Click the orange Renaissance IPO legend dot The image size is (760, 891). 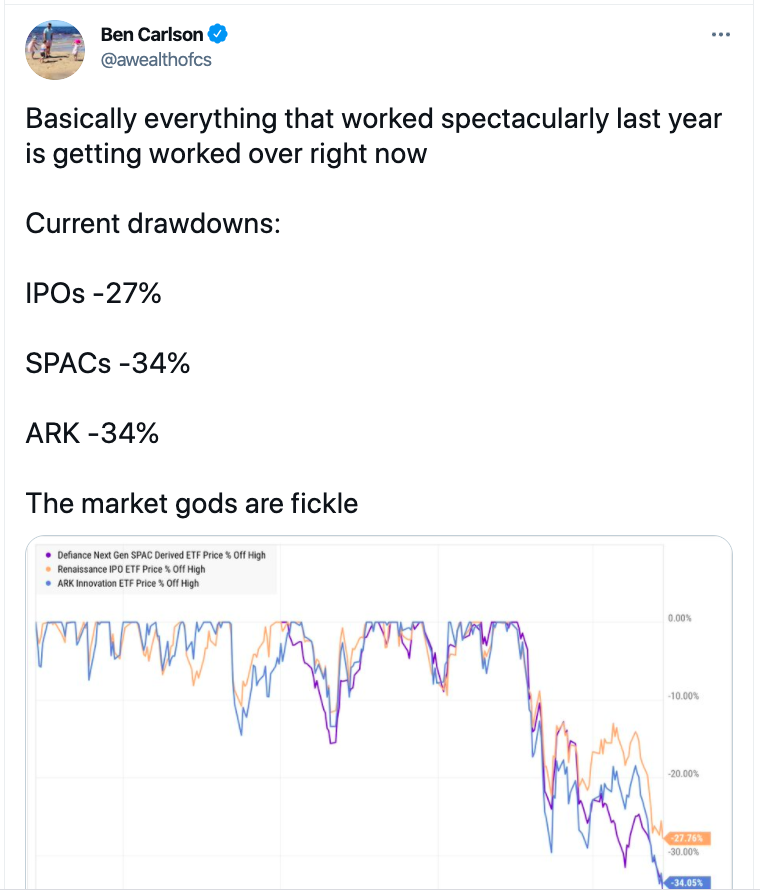(x=49, y=569)
